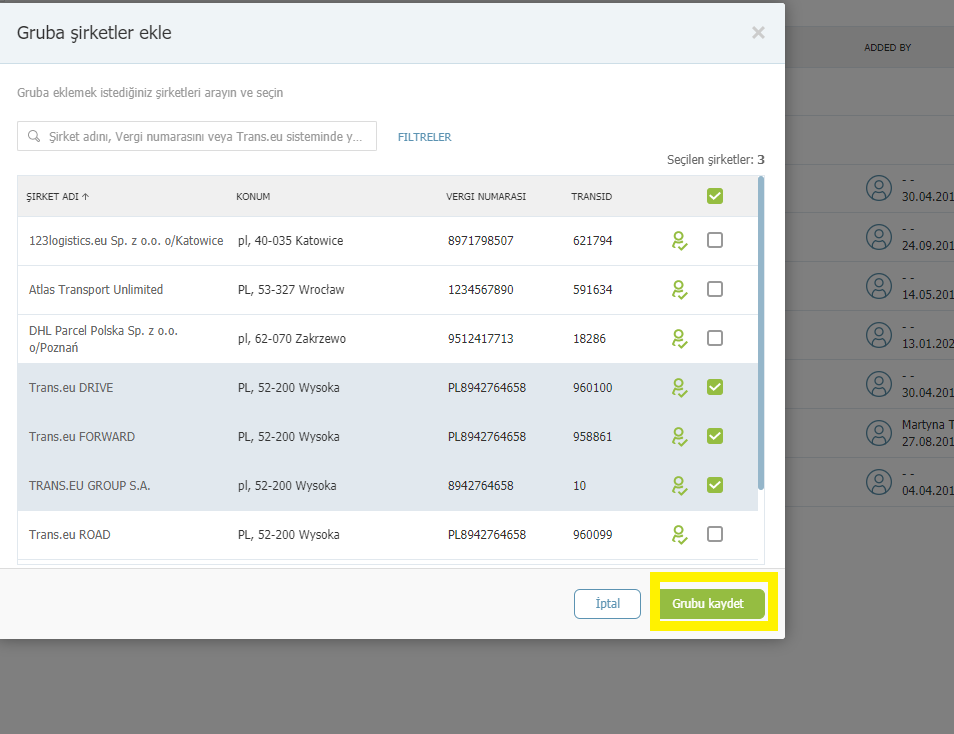
Task: Click the company list vertical scrollbar
Action: 761,333
